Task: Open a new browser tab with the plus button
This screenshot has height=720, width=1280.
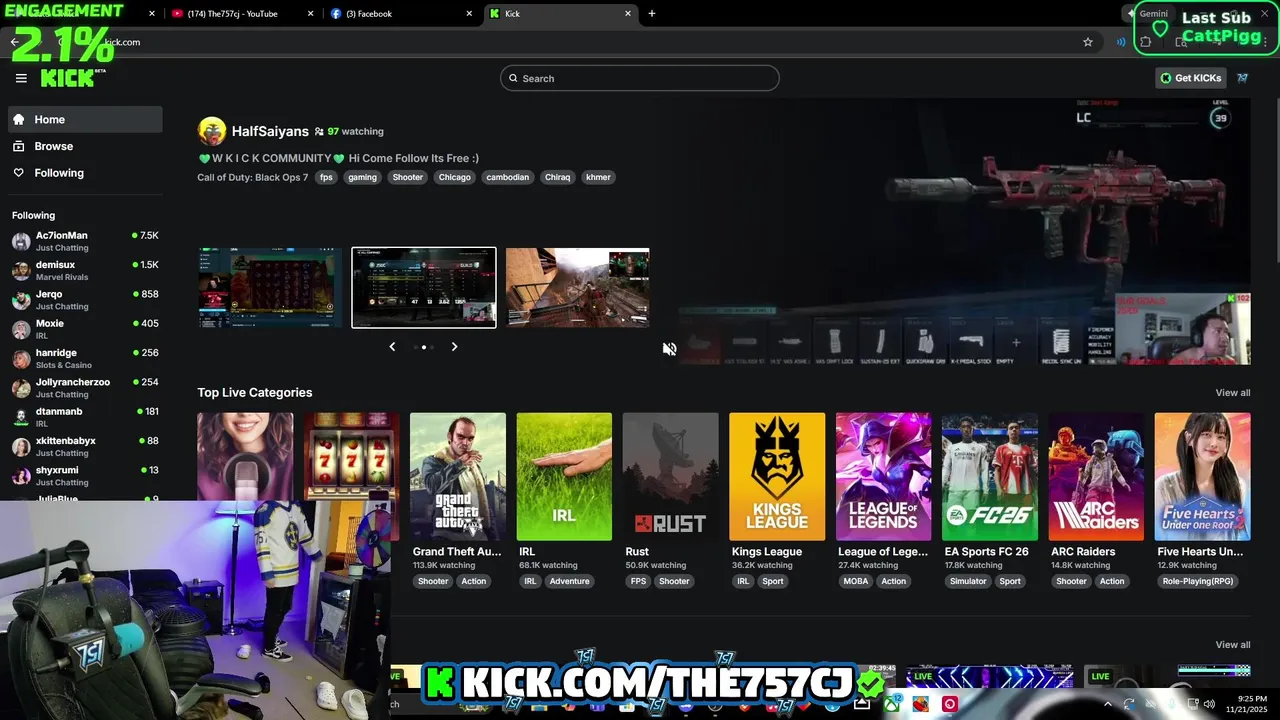Action: tap(652, 14)
